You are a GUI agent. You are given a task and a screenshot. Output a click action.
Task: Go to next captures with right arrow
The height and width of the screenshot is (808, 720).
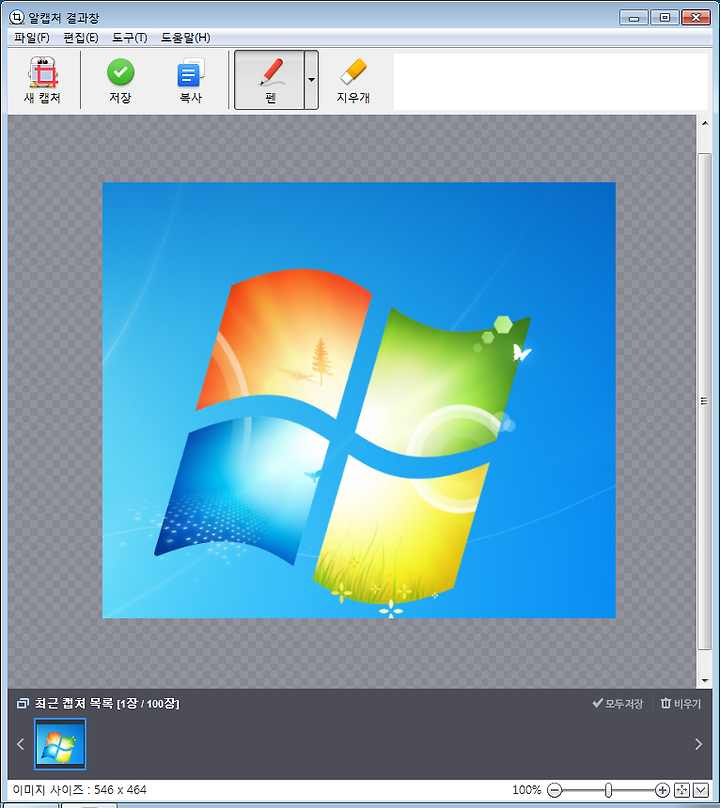point(698,744)
